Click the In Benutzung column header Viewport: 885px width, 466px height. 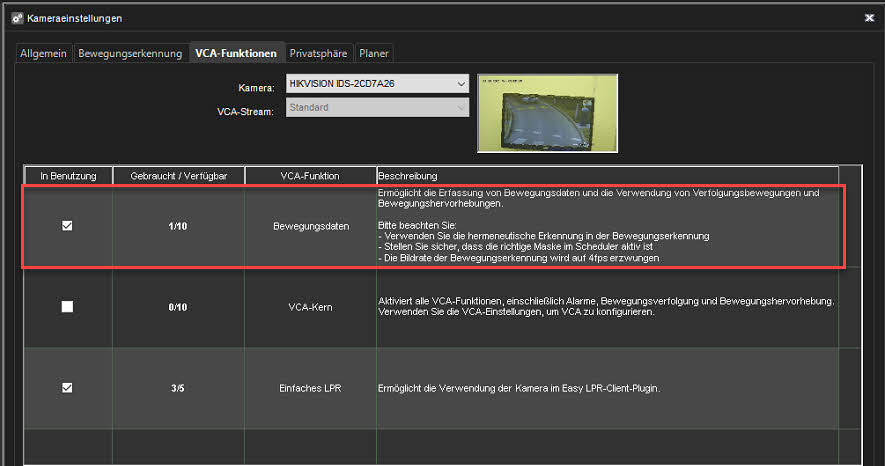[68, 176]
